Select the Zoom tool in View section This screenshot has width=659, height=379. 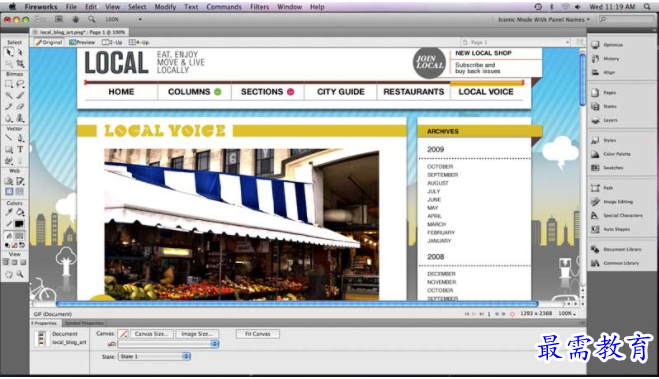[x=20, y=274]
